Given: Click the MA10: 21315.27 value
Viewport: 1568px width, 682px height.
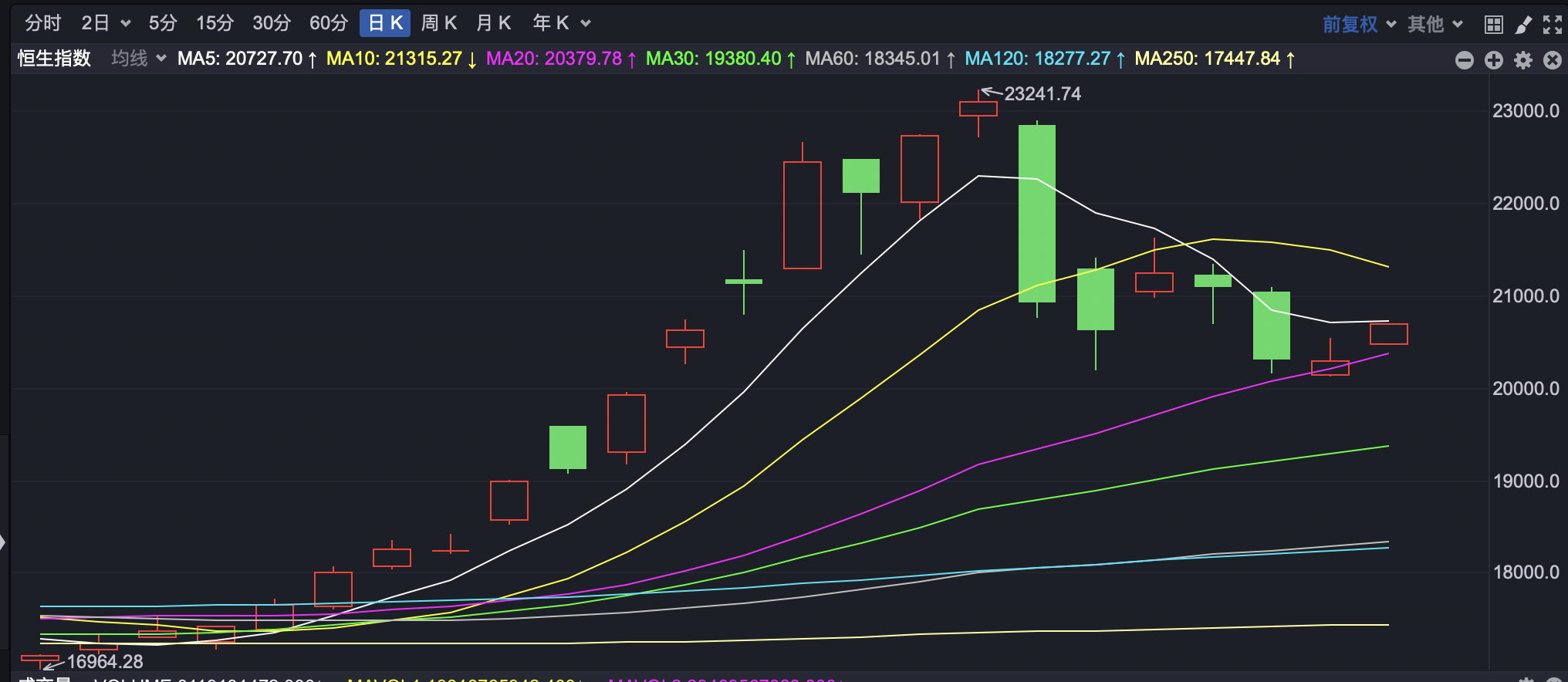Looking at the screenshot, I should [x=402, y=59].
